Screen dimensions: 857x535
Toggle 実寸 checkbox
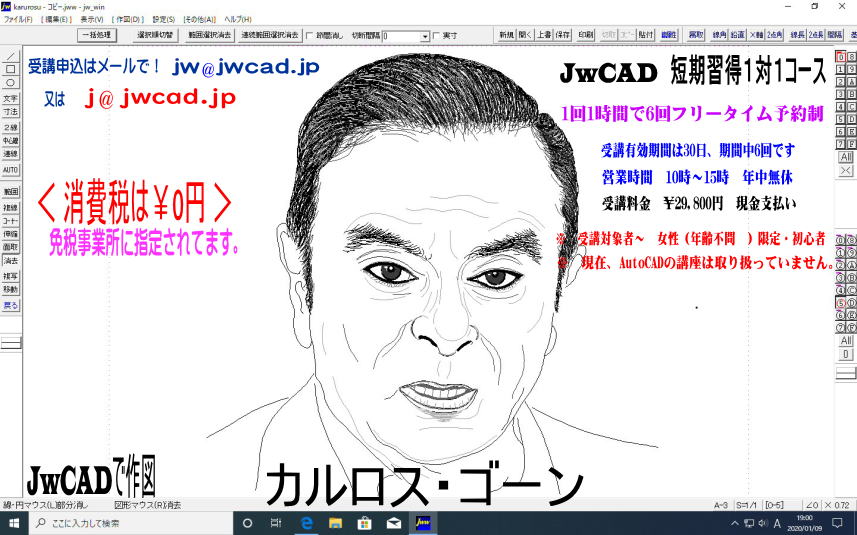[x=436, y=36]
